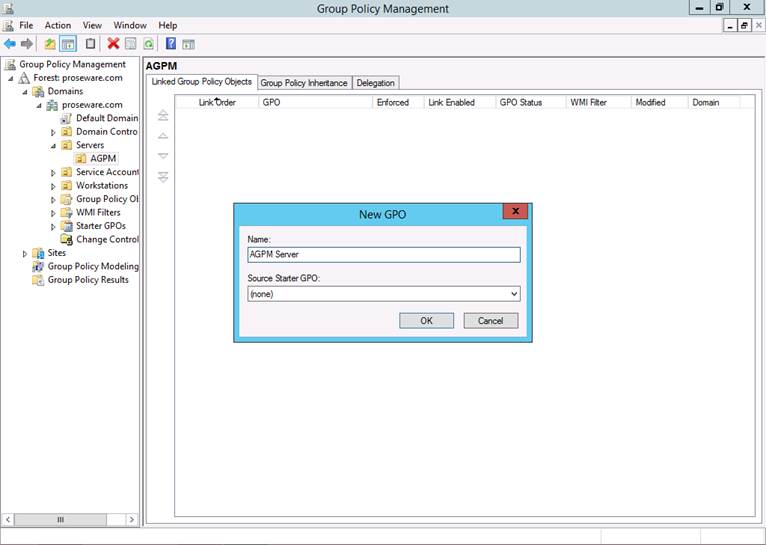766x545 pixels.
Task: Click the move link to top arrow
Action: pyautogui.click(x=163, y=117)
